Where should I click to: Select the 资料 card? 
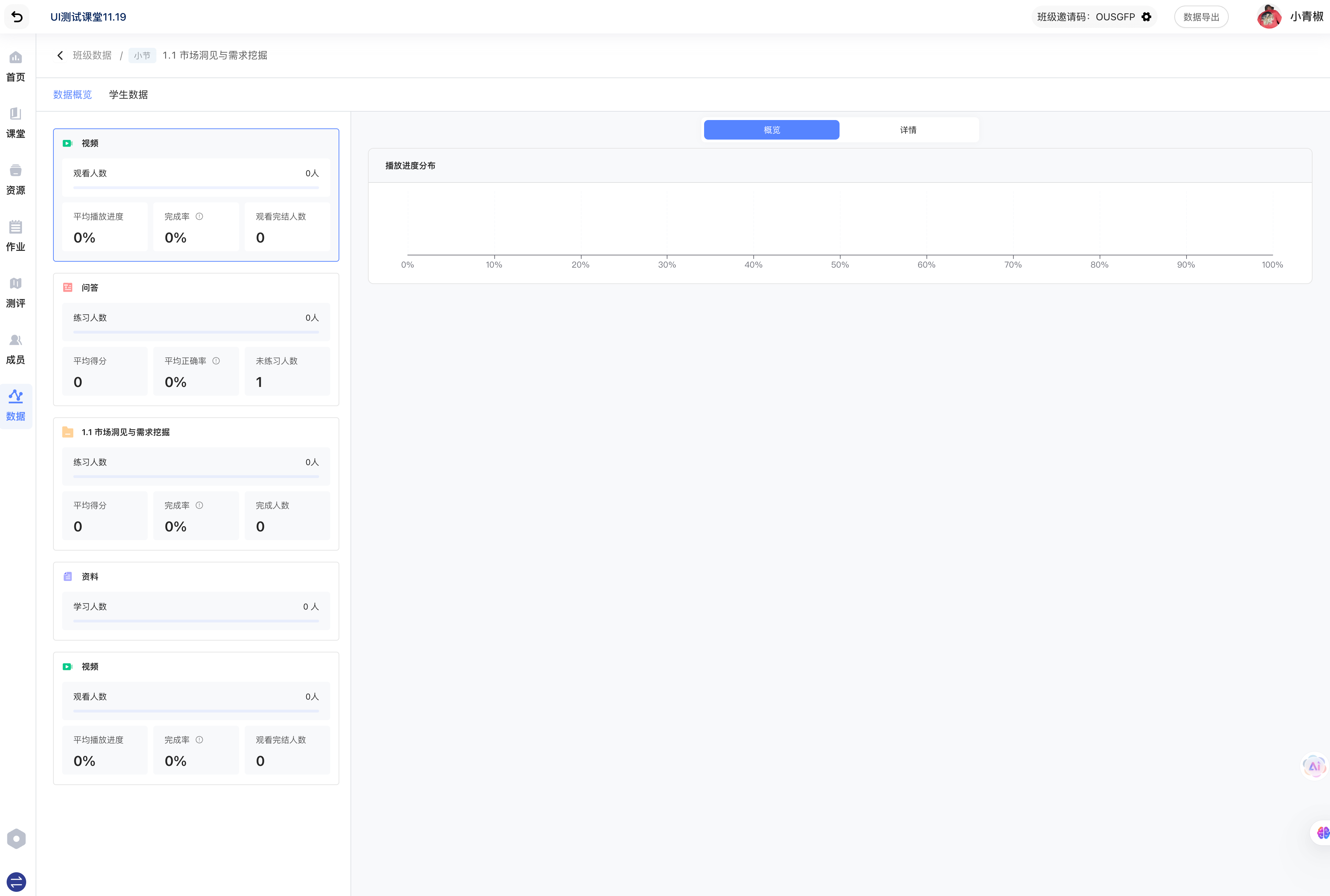195,600
